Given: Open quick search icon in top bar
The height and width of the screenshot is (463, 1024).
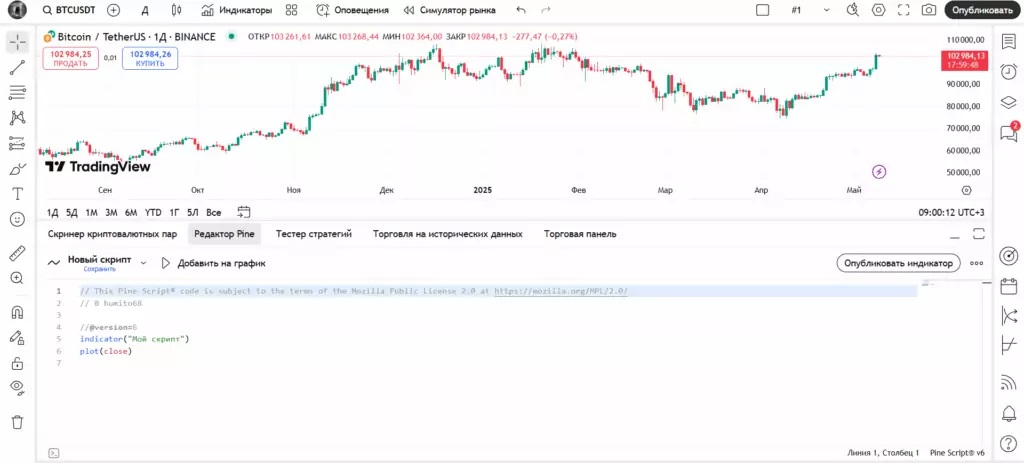Looking at the screenshot, I should [x=853, y=10].
